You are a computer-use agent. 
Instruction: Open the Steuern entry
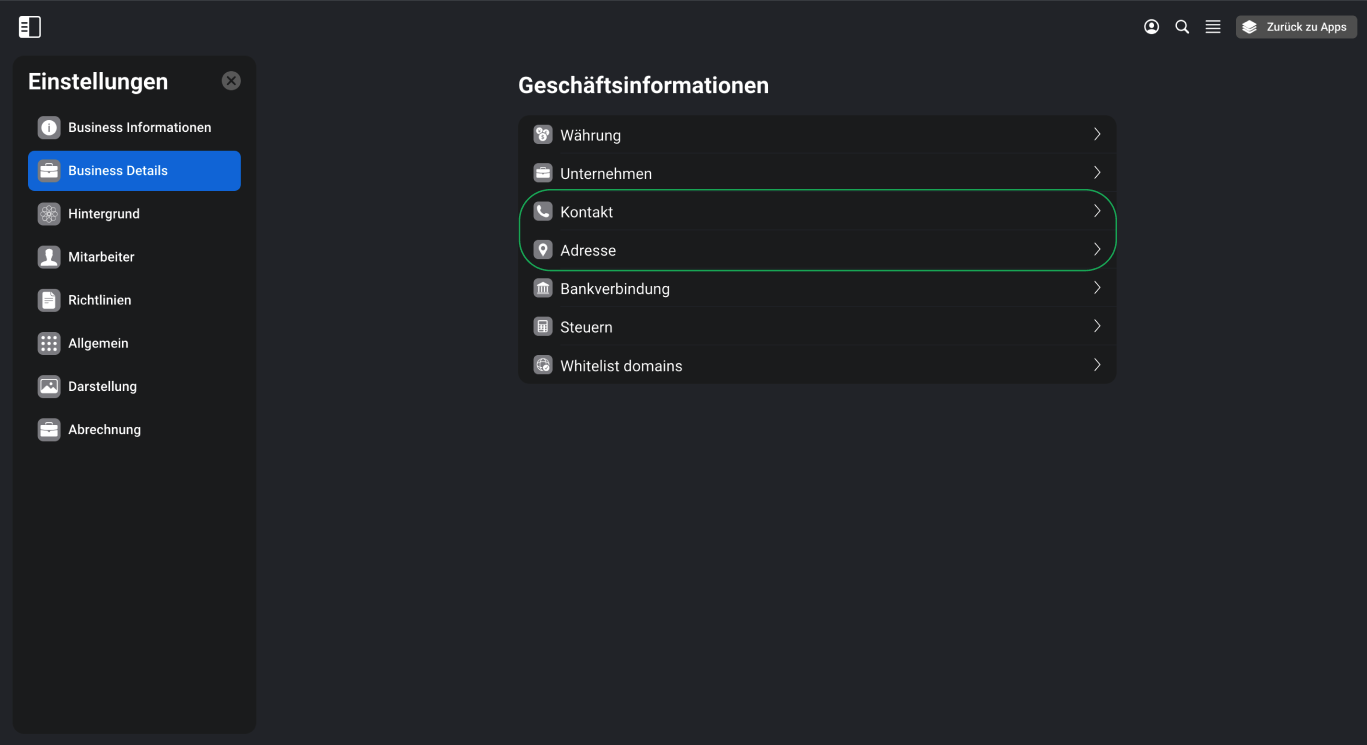817,327
